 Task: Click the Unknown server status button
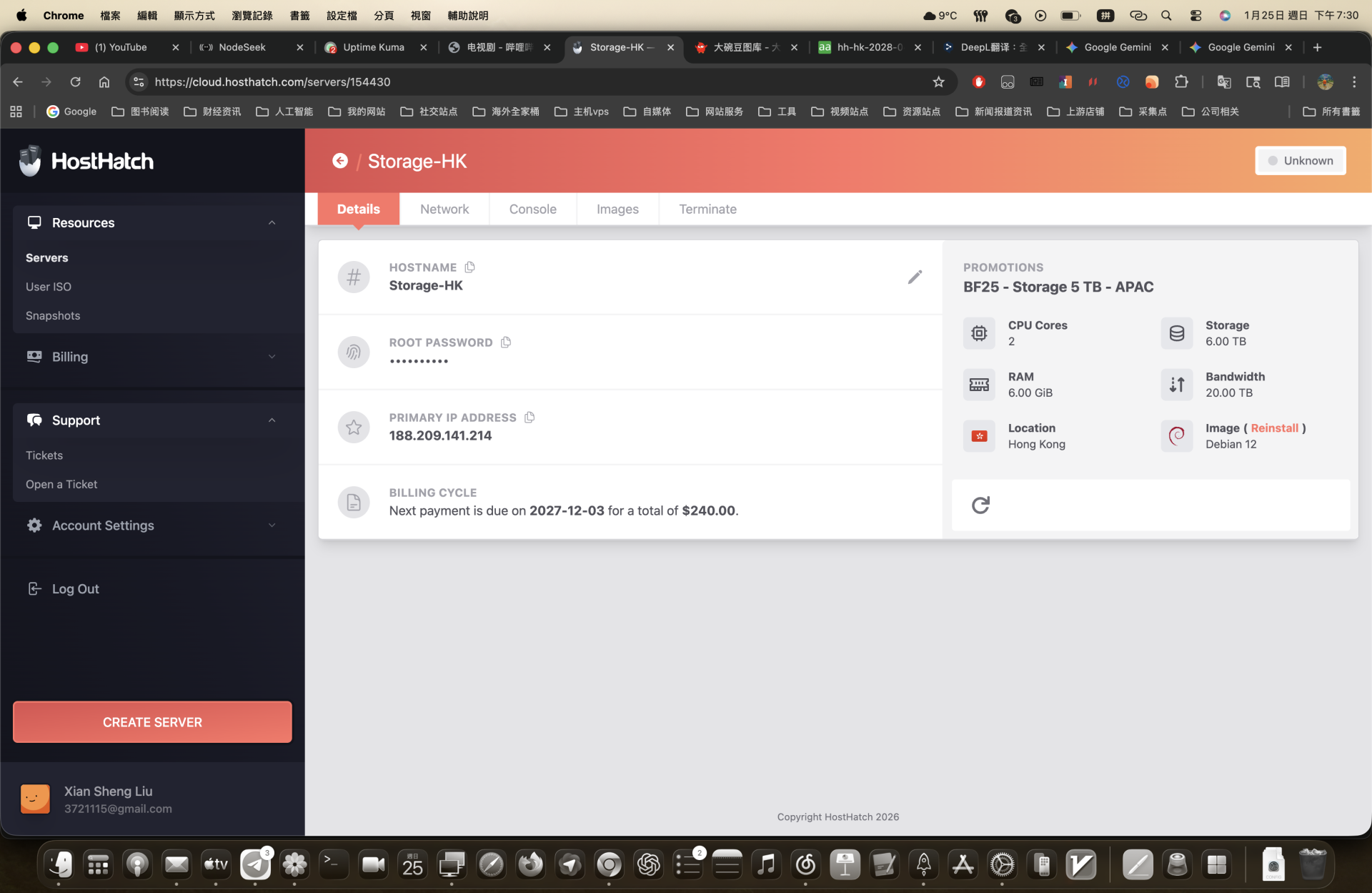click(1301, 161)
